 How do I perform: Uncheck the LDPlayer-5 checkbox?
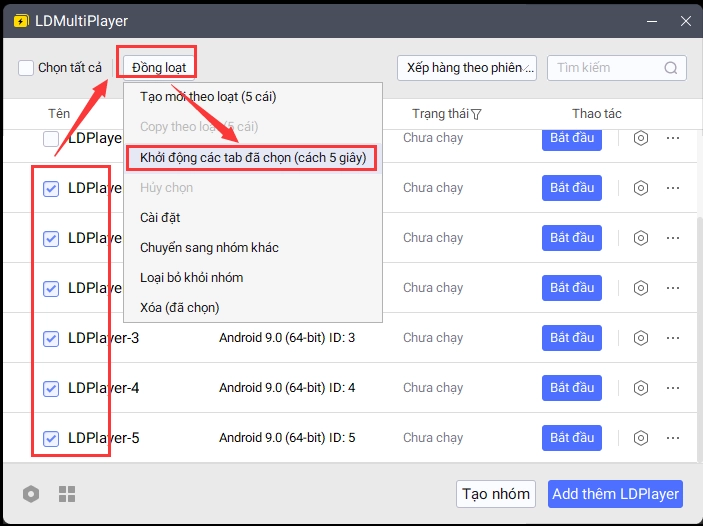[x=51, y=438]
